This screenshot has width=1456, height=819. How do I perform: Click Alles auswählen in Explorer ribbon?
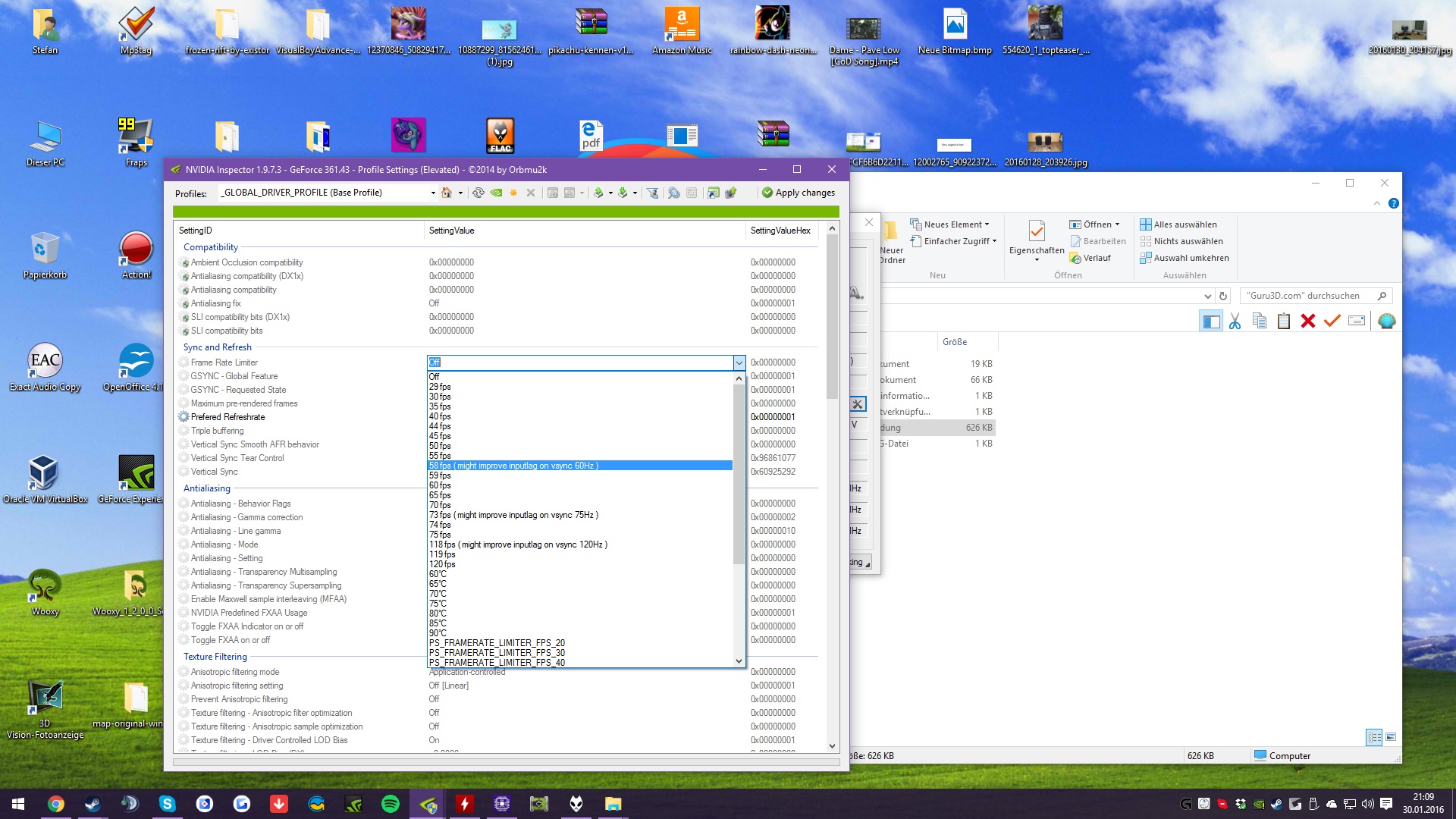pos(1185,224)
